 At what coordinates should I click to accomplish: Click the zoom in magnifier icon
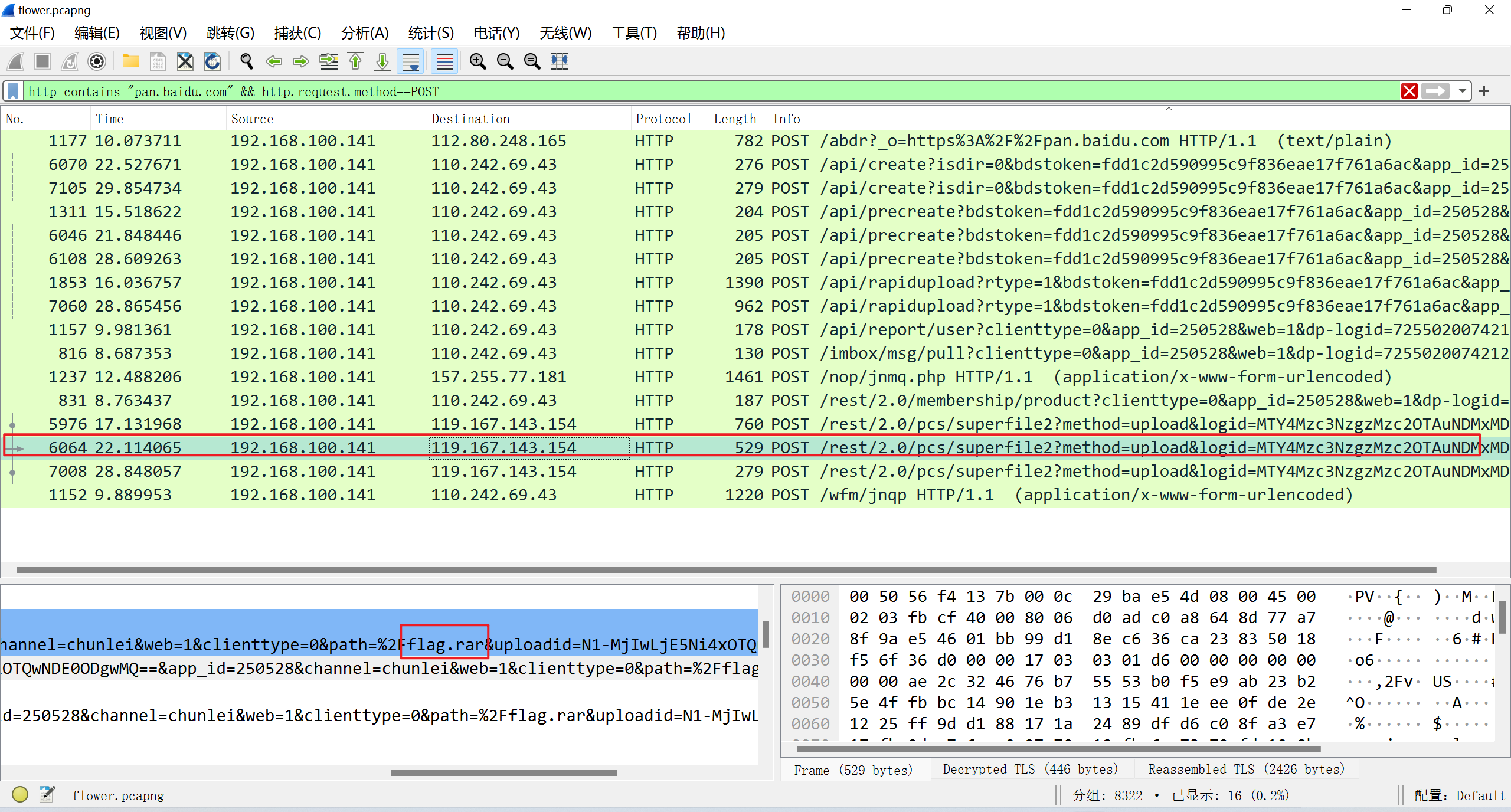point(477,61)
